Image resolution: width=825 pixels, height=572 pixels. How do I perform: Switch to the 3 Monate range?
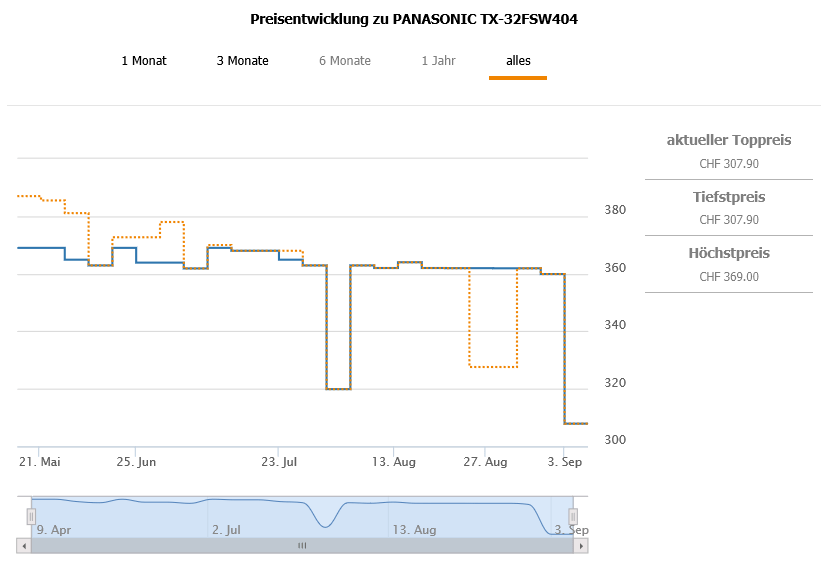242,61
